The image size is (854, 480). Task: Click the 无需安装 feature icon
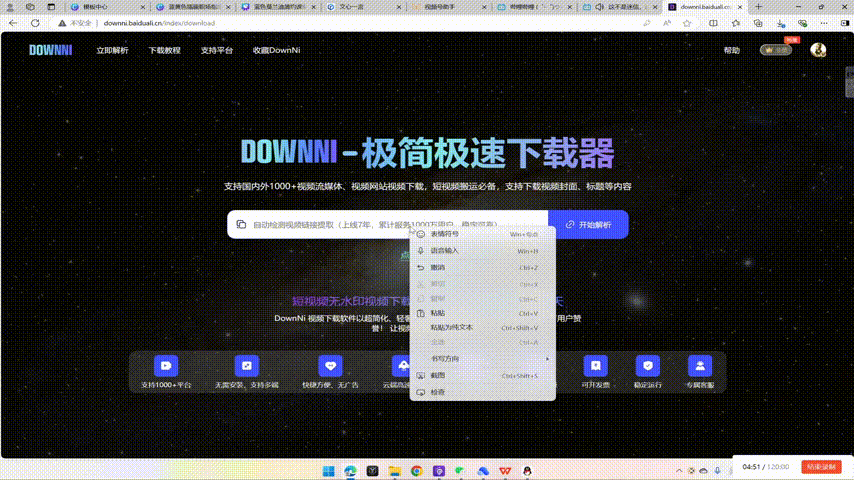[x=246, y=365]
